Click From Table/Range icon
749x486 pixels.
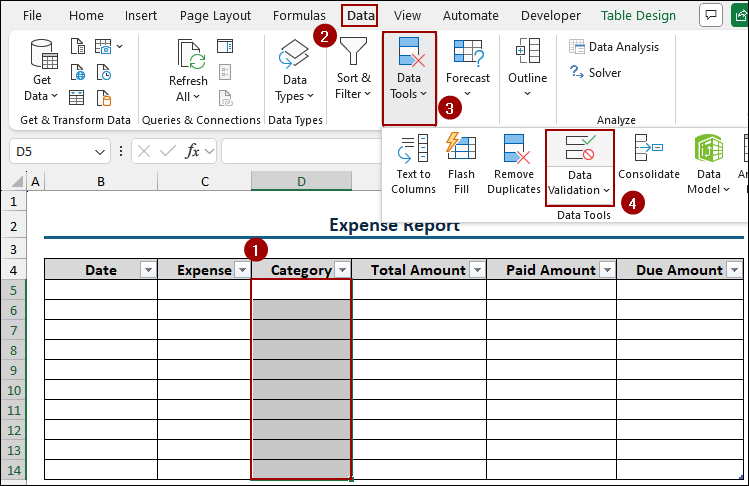click(x=76, y=97)
